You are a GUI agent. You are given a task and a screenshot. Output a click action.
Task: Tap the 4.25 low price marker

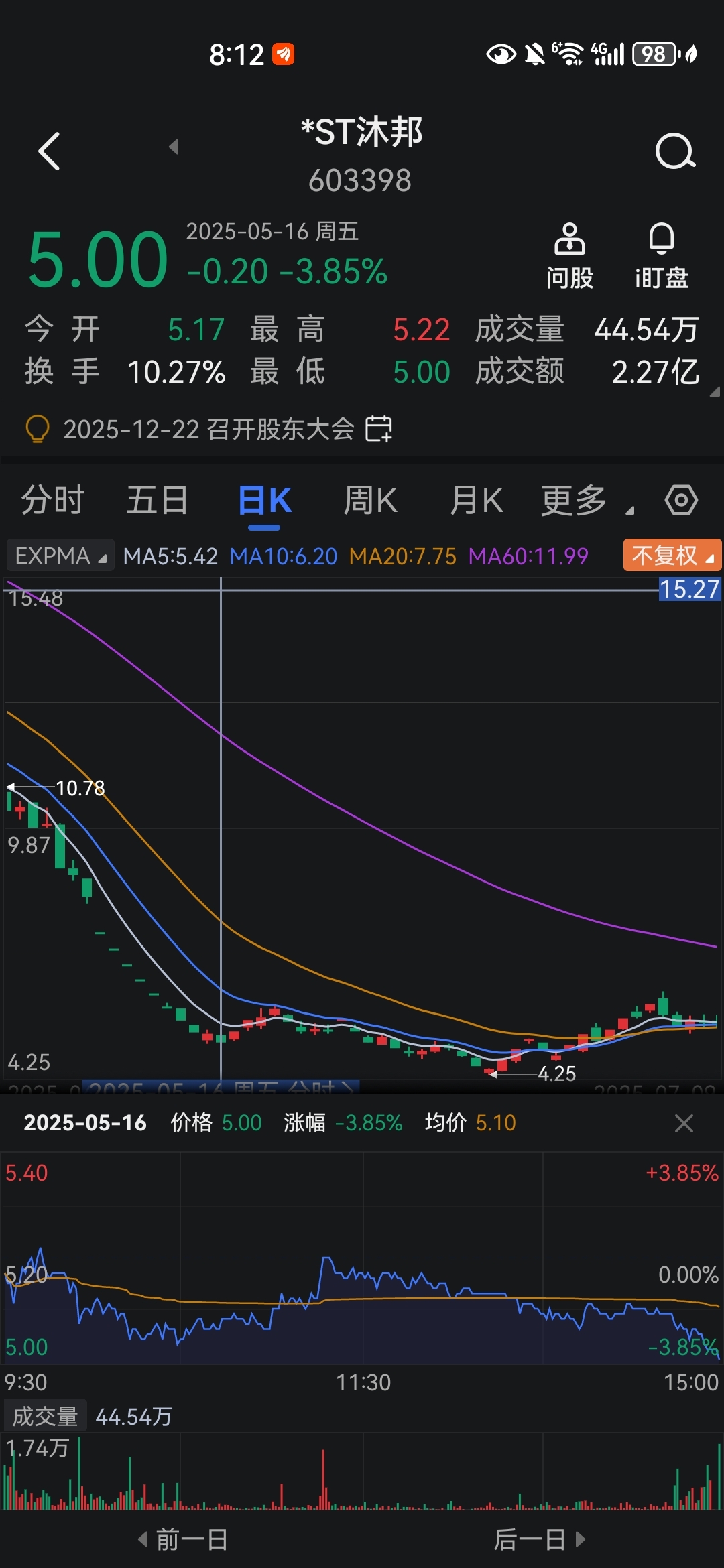556,1073
